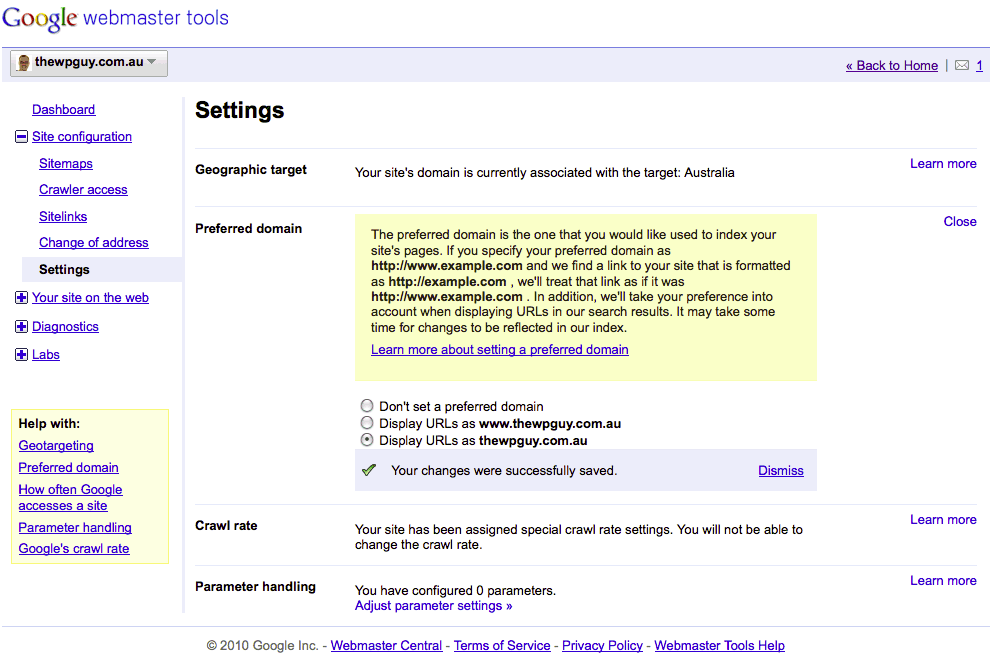This screenshot has width=998, height=664.
Task: Open the Diagnostics menu link
Action: point(66,327)
